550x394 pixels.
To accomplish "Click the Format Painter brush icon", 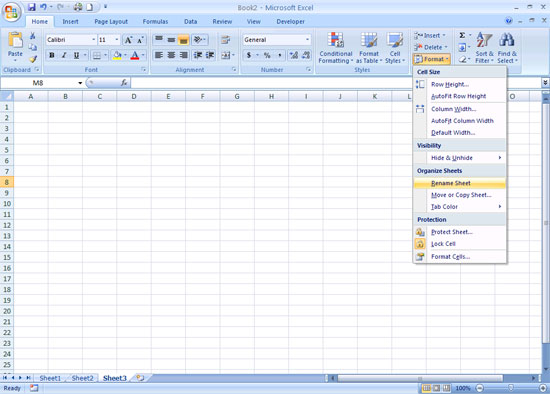I will [x=33, y=59].
